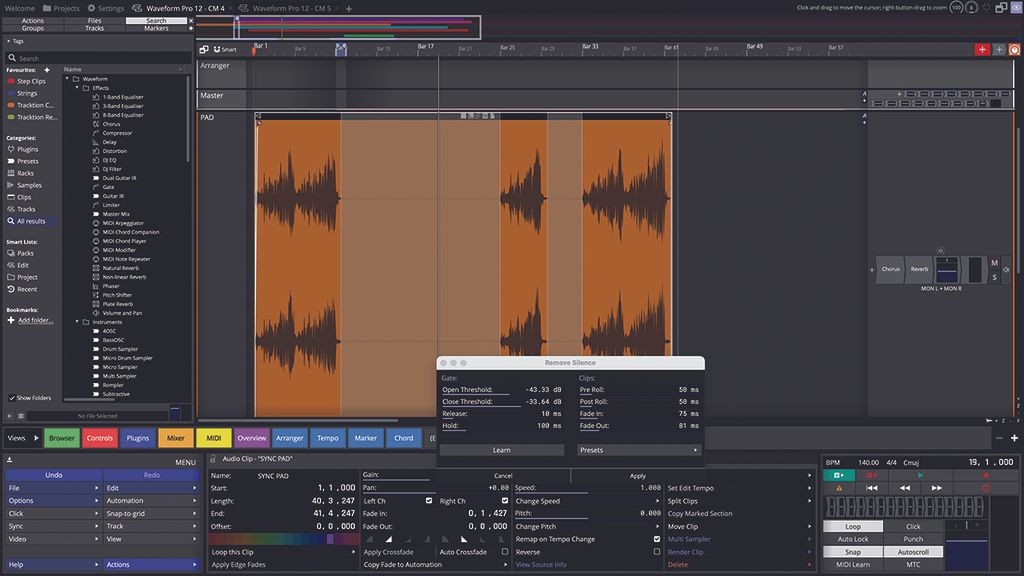Screen dimensions: 1024x576
Task: Open the Chorus plugin on the PAD track
Action: 890,269
